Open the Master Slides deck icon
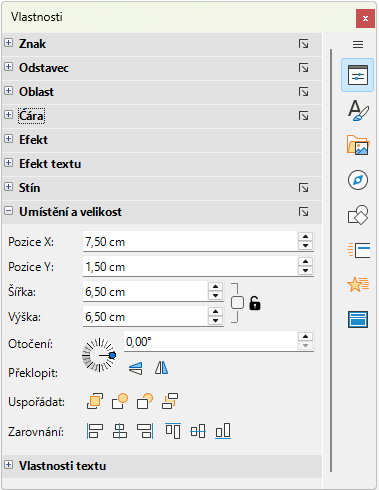The width and height of the screenshot is (379, 490). click(358, 319)
